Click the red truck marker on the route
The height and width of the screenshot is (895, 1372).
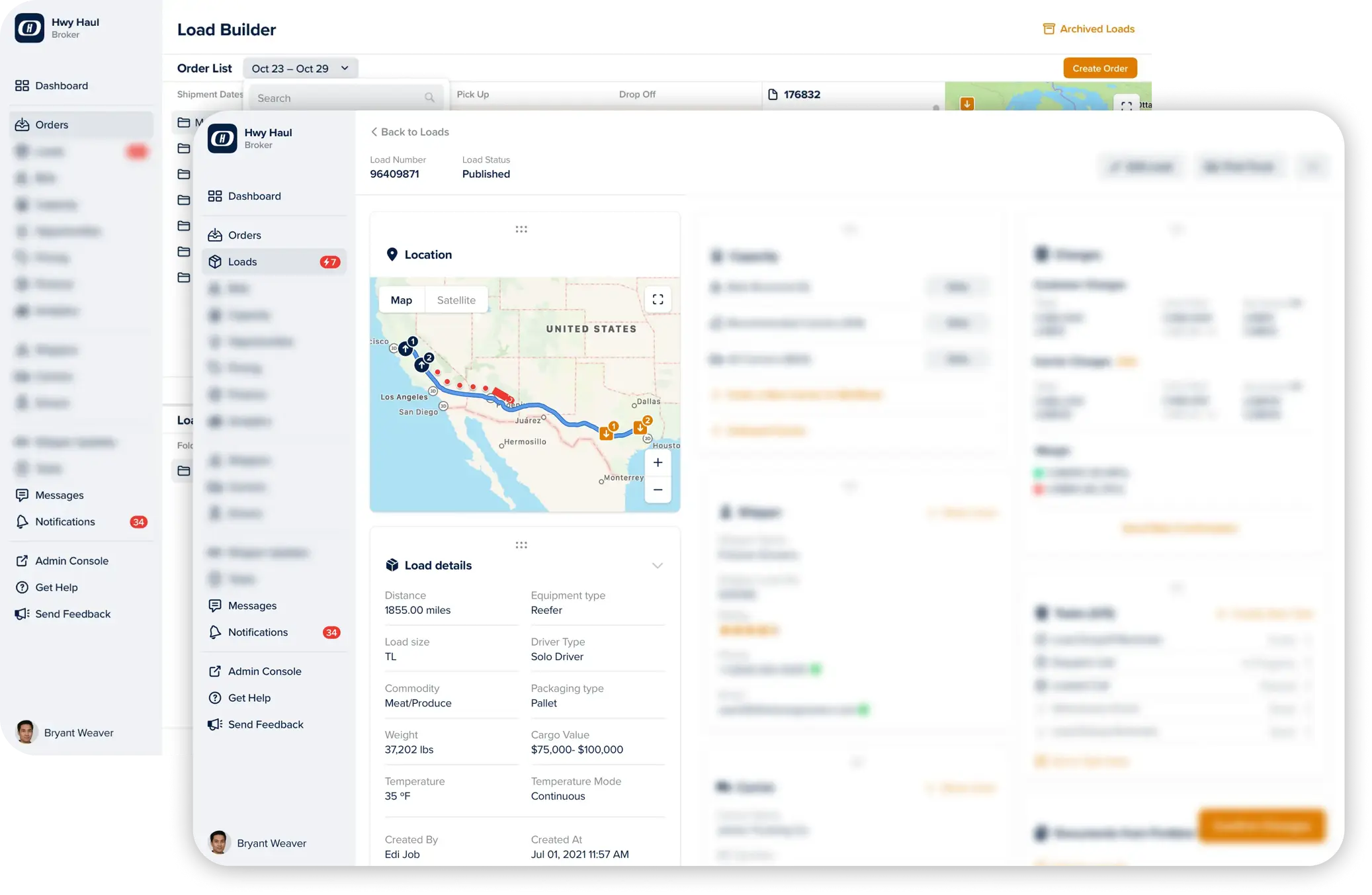[x=502, y=395]
